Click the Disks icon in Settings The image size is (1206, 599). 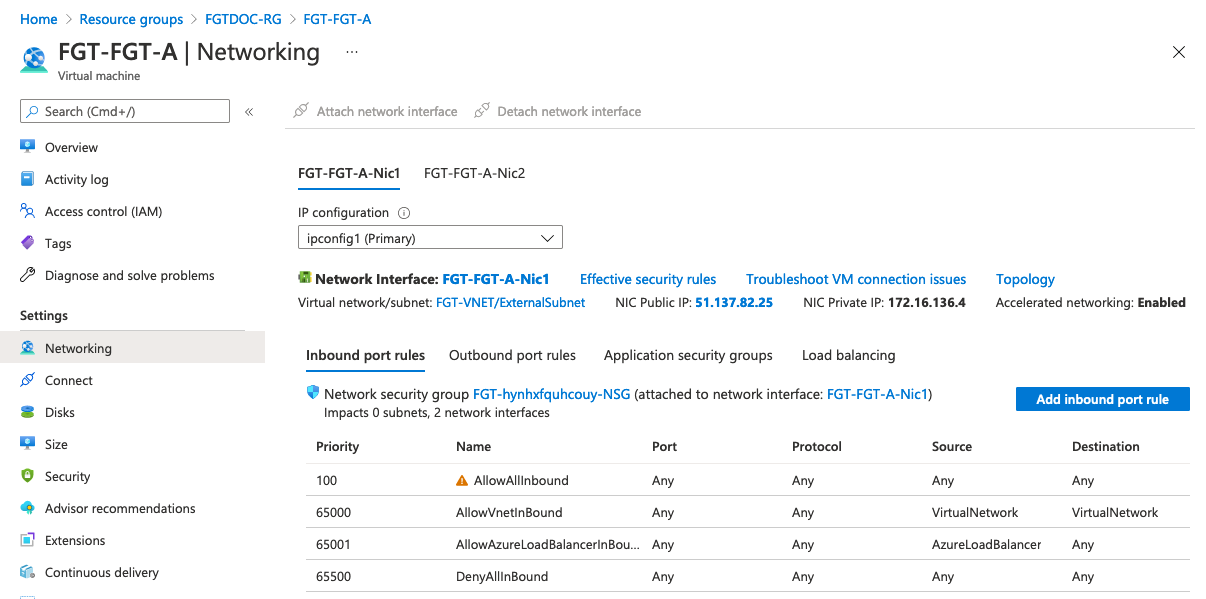(28, 412)
